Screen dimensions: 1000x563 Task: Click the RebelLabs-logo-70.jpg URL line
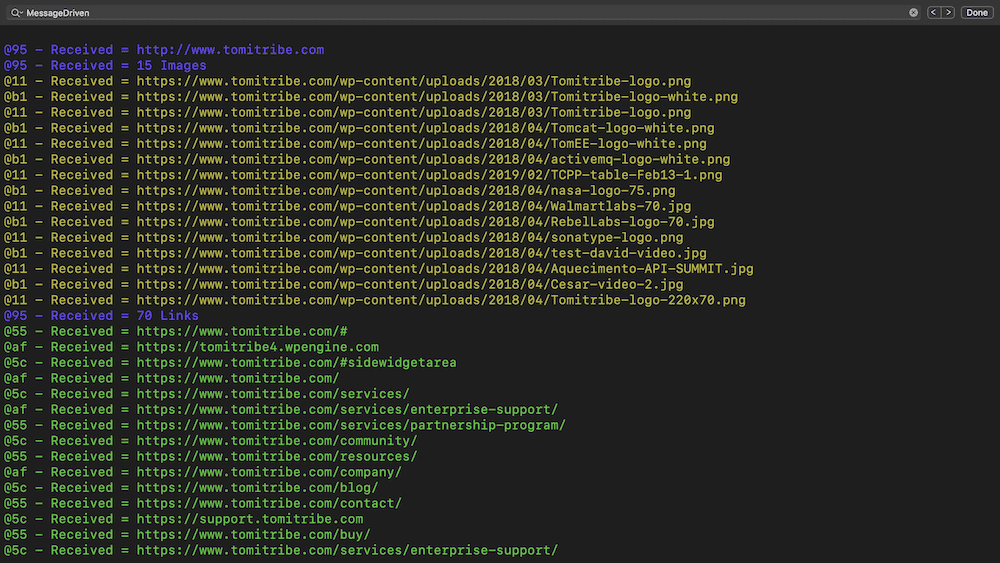359,222
